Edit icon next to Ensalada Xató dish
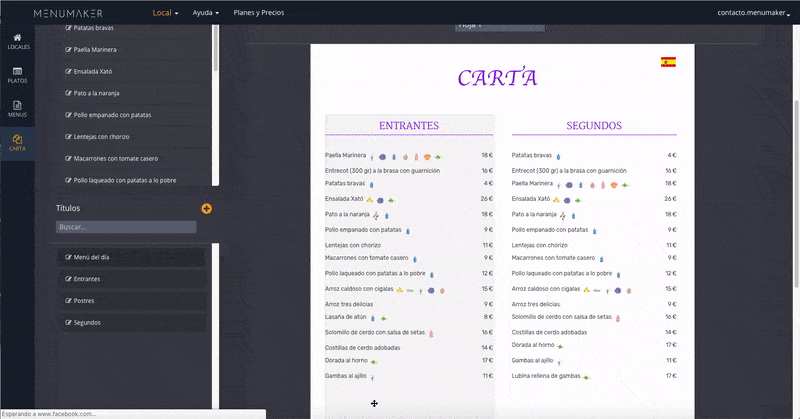 click(x=68, y=71)
